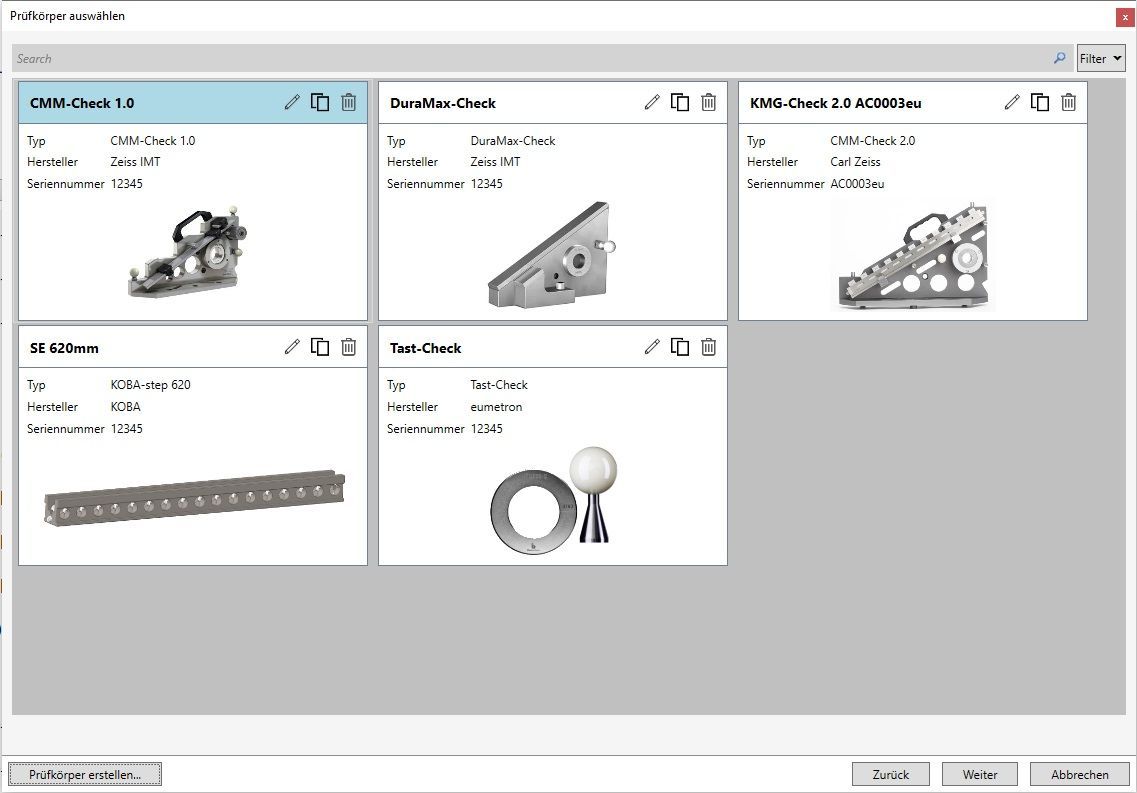Click the Search input field

[x=530, y=59]
